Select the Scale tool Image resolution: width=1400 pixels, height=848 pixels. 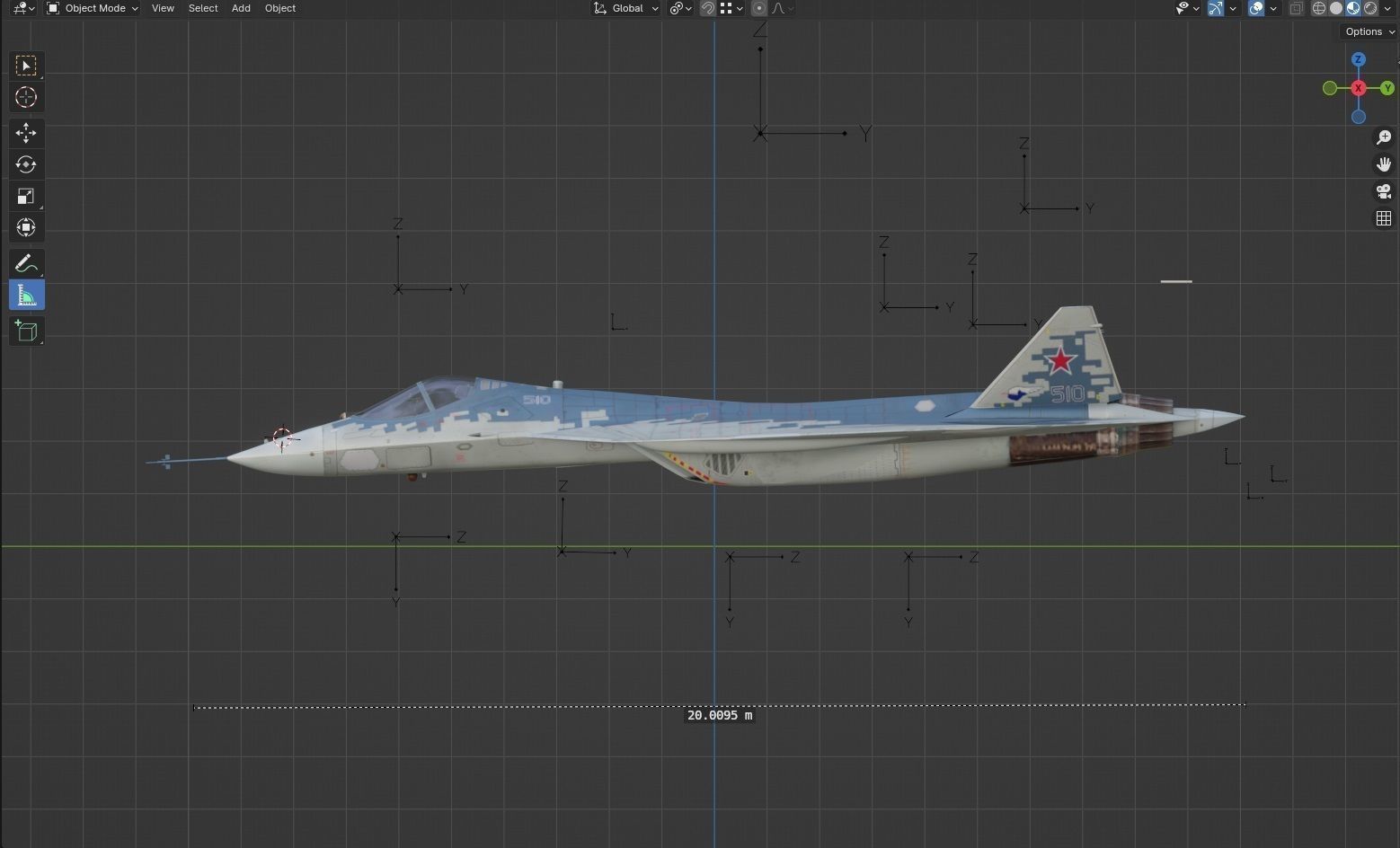coord(26,197)
